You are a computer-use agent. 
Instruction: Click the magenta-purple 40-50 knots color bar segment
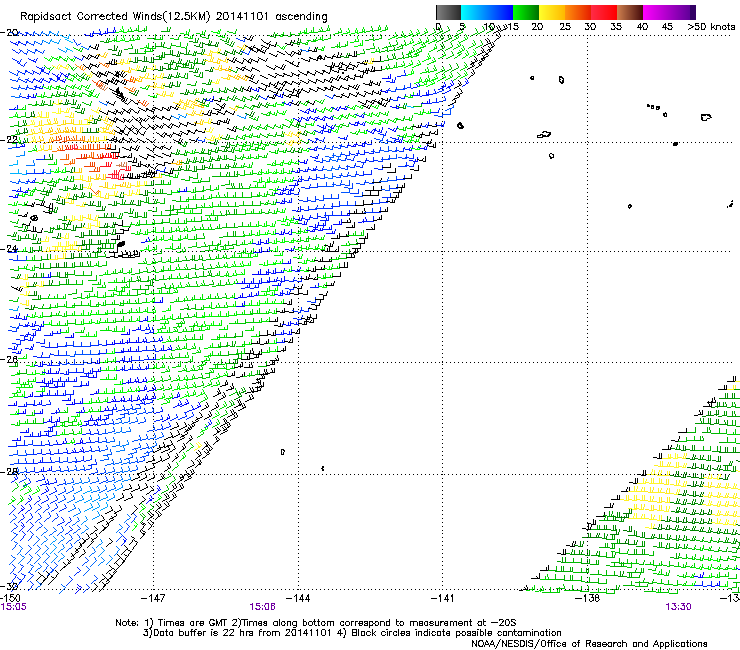(x=669, y=12)
